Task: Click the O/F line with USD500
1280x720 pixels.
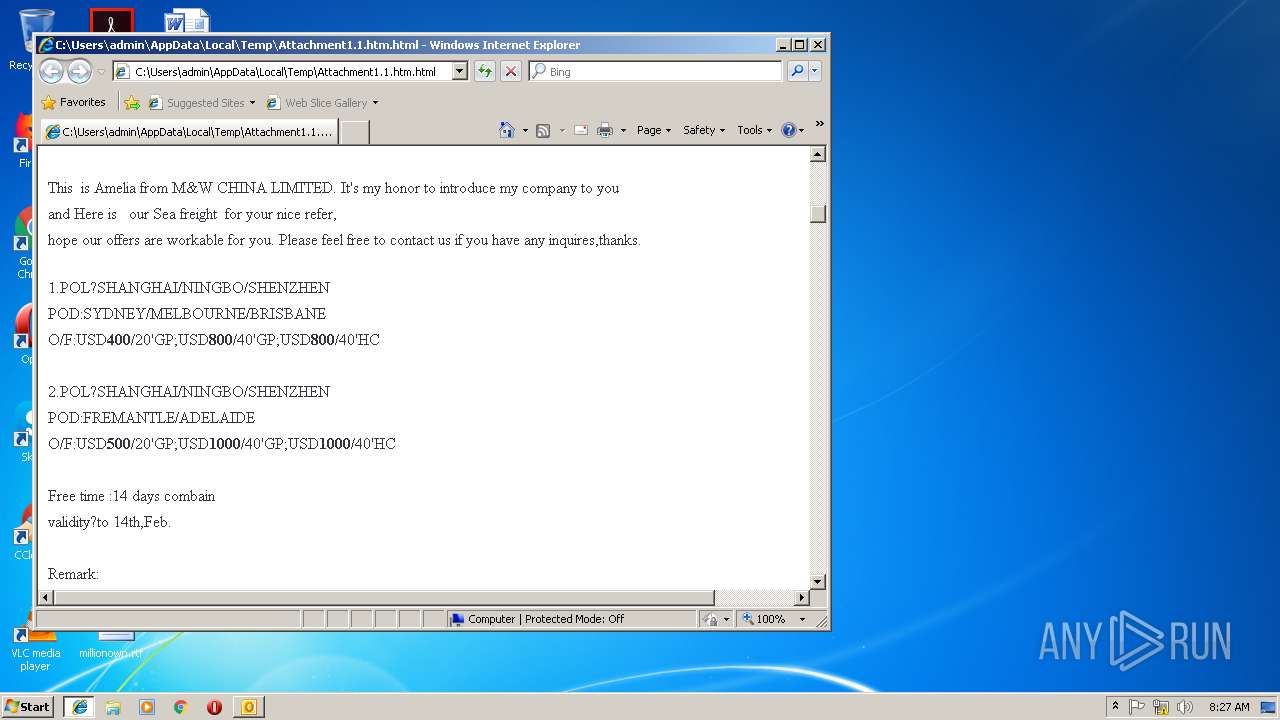Action: 222,444
